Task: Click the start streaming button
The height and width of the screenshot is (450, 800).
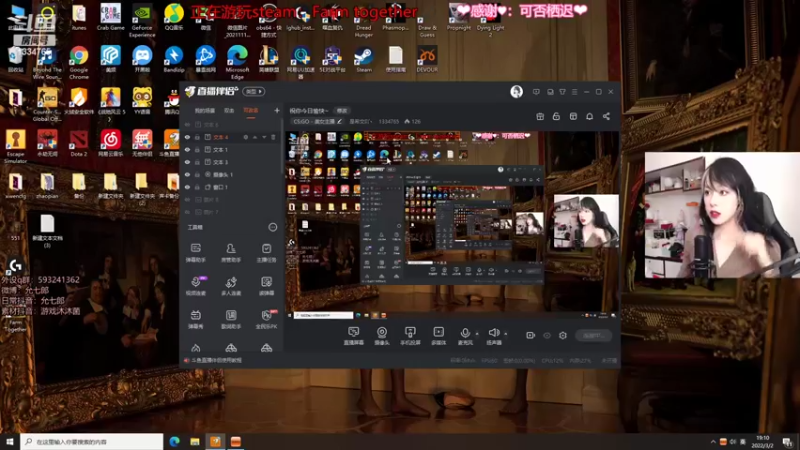Action: coord(594,335)
